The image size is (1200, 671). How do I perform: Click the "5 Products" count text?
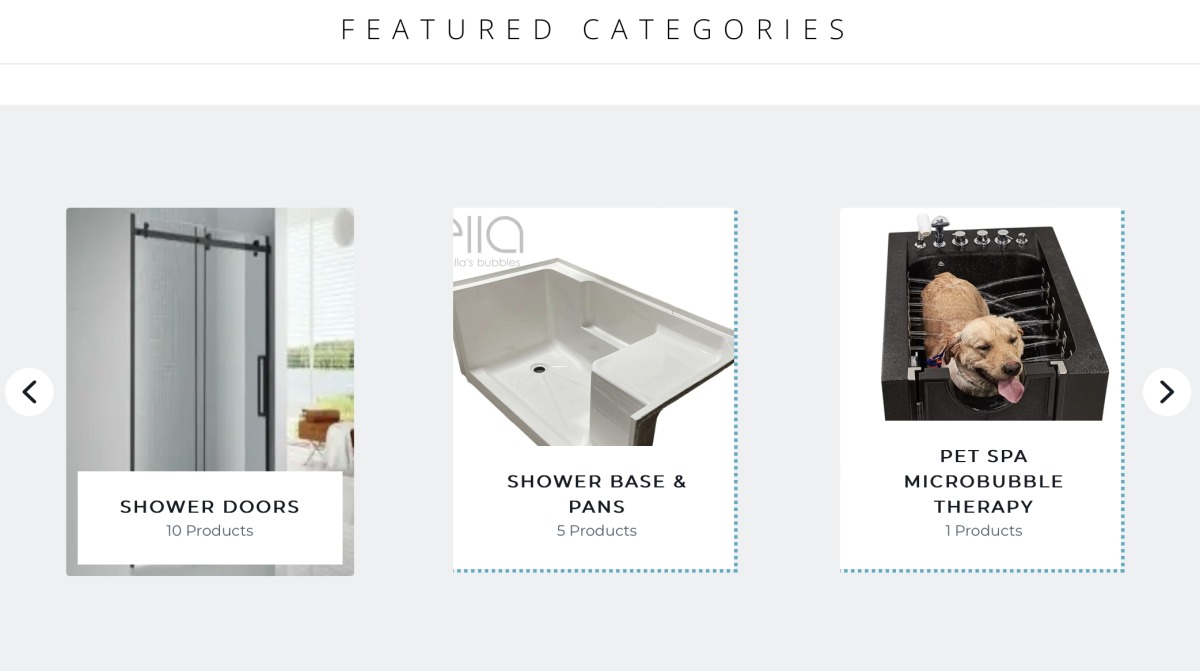pyautogui.click(x=596, y=531)
